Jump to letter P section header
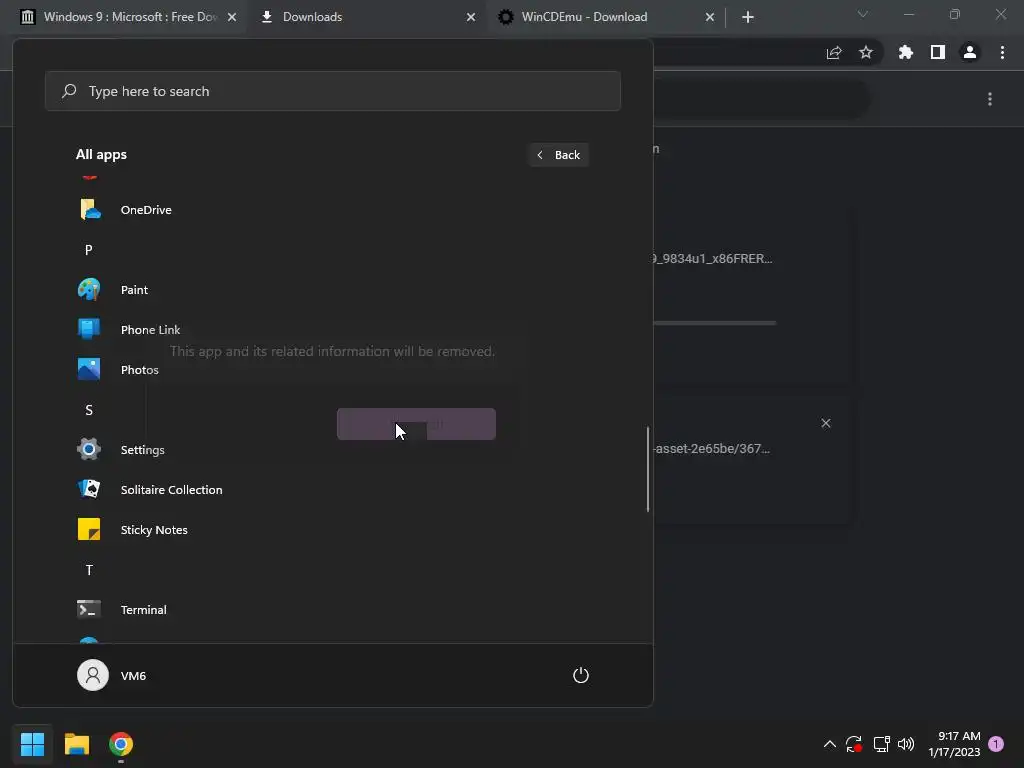The width and height of the screenshot is (1024, 768). pos(89,249)
